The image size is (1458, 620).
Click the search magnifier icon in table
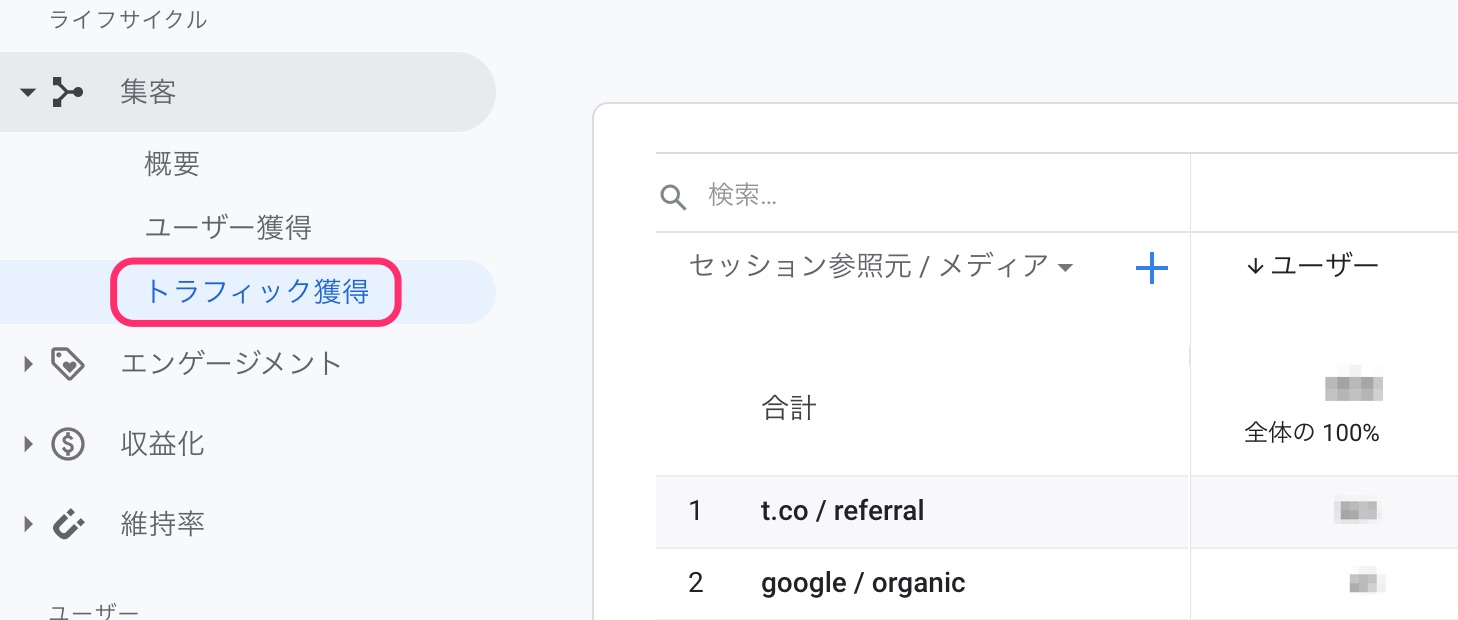pyautogui.click(x=674, y=196)
